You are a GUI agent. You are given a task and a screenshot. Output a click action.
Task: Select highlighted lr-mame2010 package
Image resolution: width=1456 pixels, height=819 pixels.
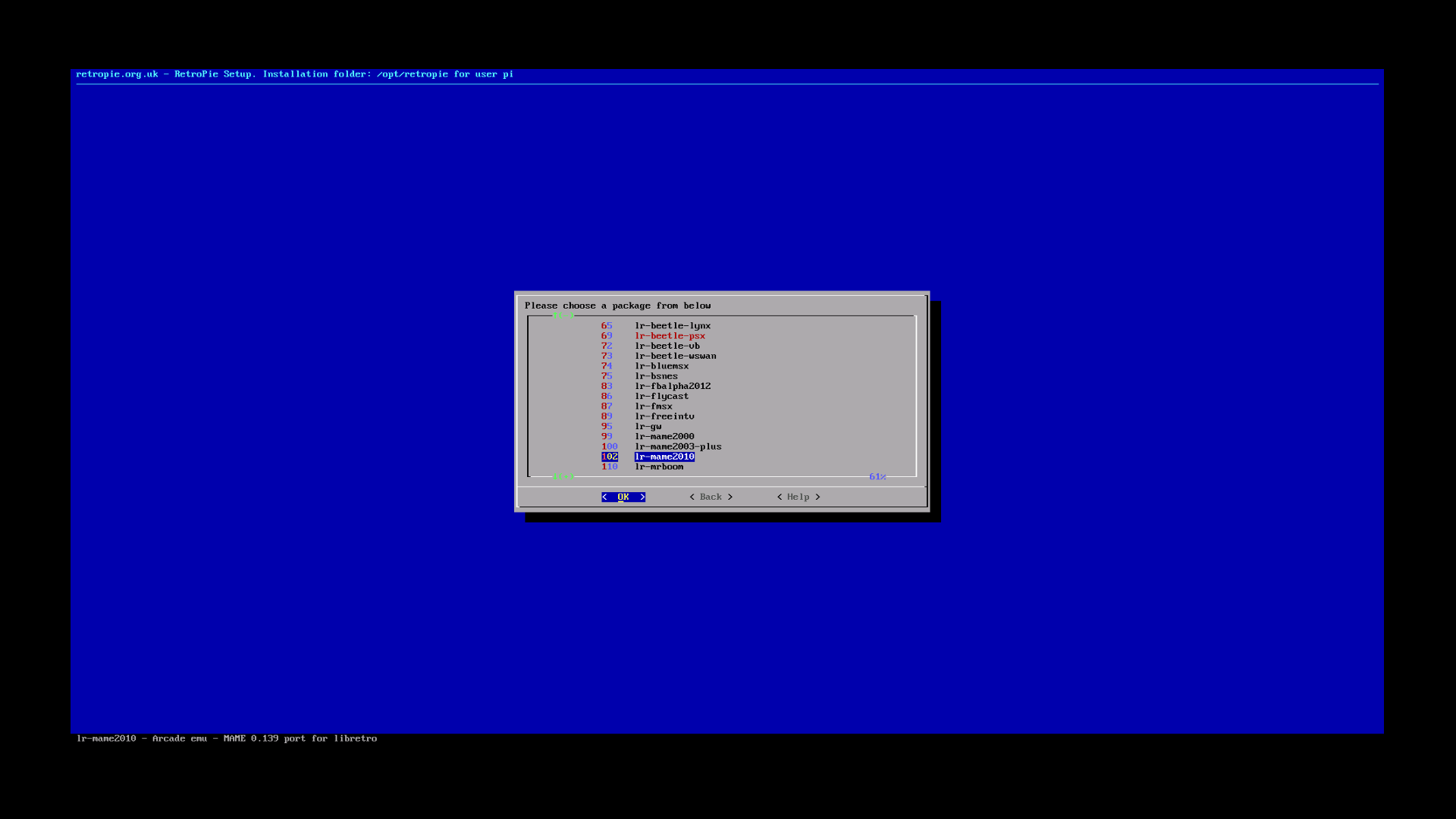[x=664, y=457]
